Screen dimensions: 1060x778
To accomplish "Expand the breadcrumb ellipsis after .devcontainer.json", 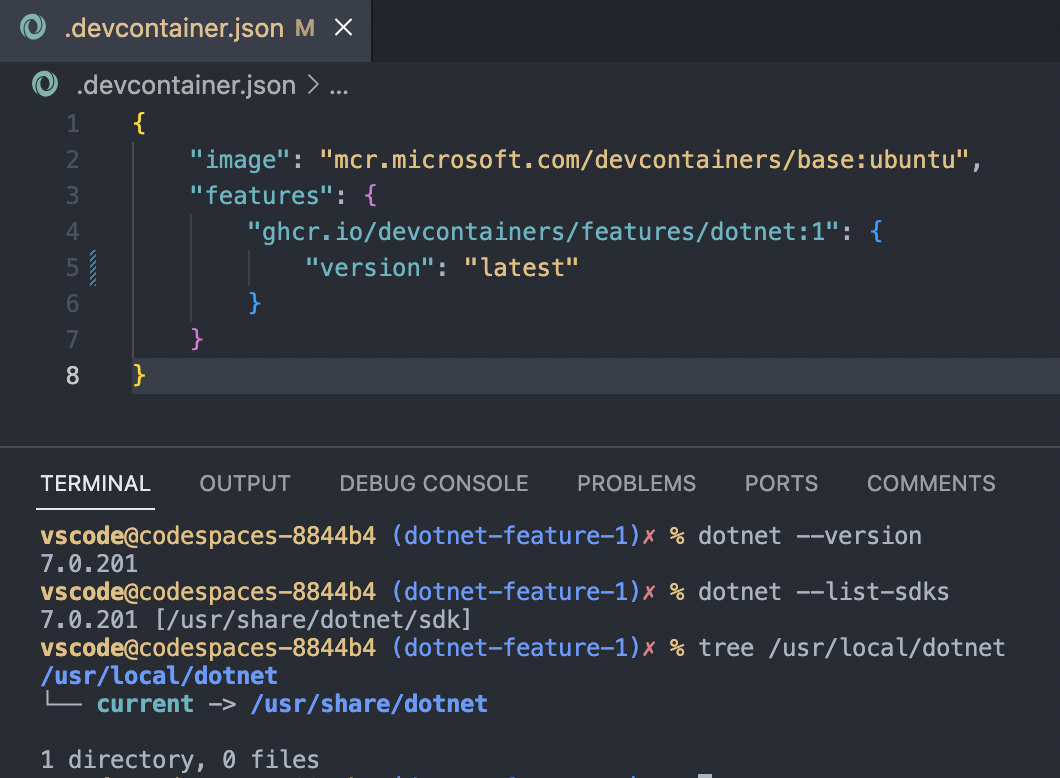I will 336,85.
